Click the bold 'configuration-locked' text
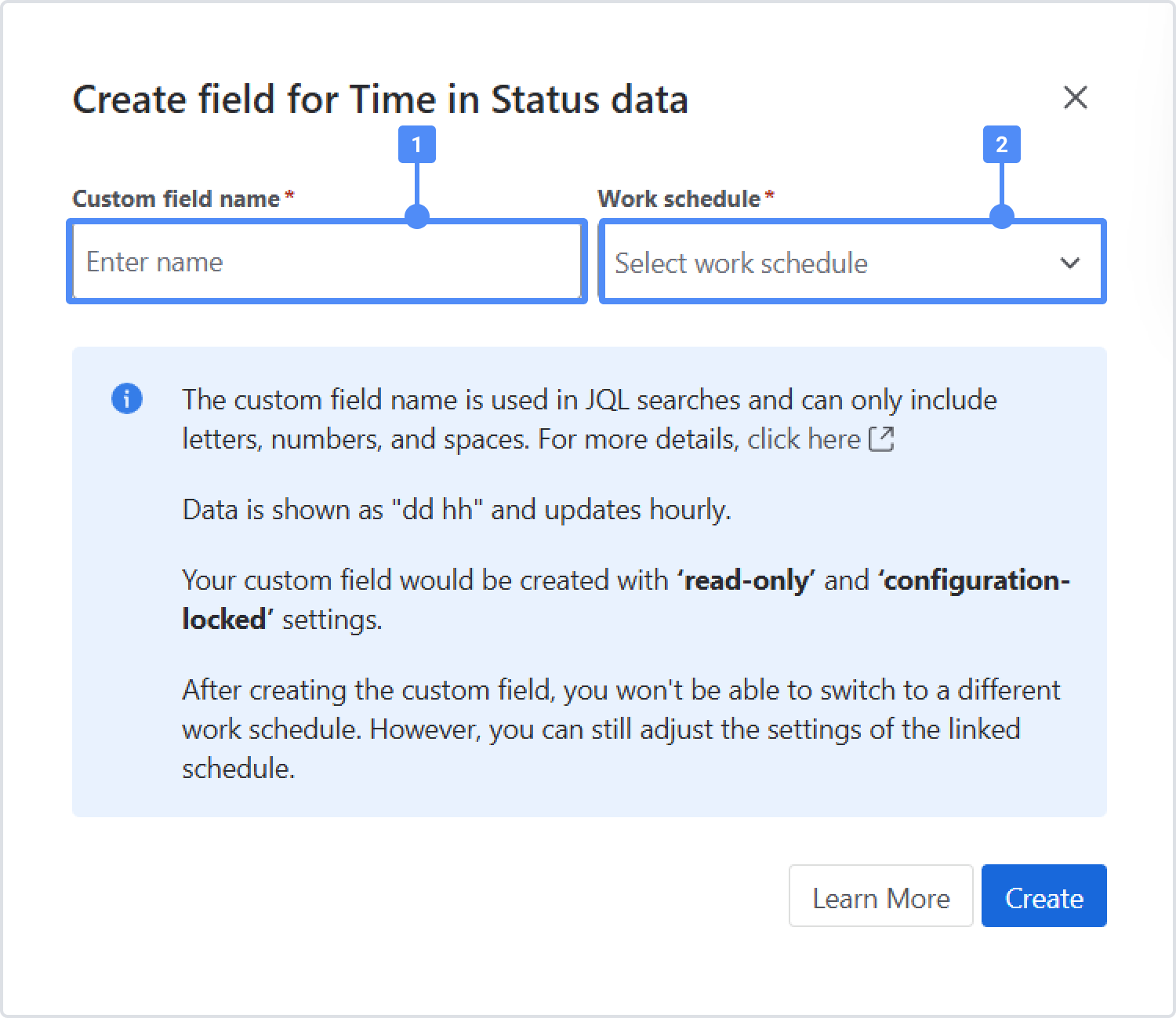This screenshot has height=1018, width=1176. [x=975, y=580]
